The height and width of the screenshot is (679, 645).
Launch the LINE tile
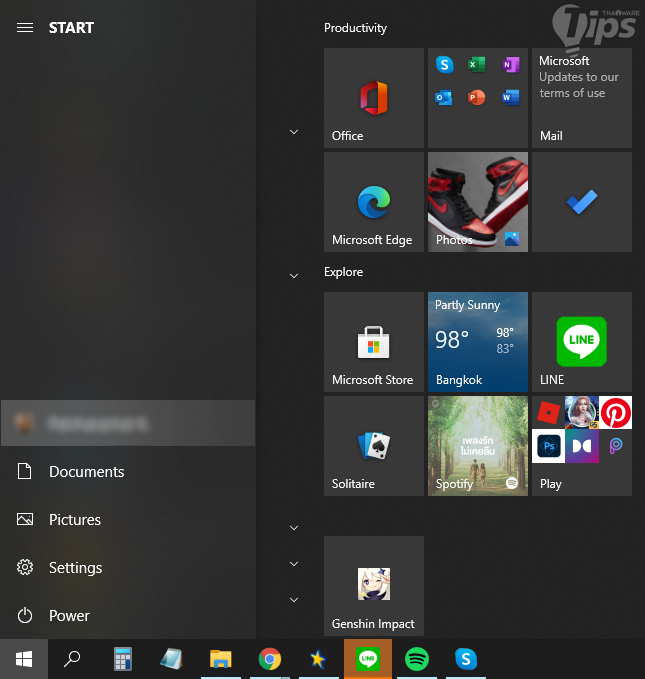point(582,342)
